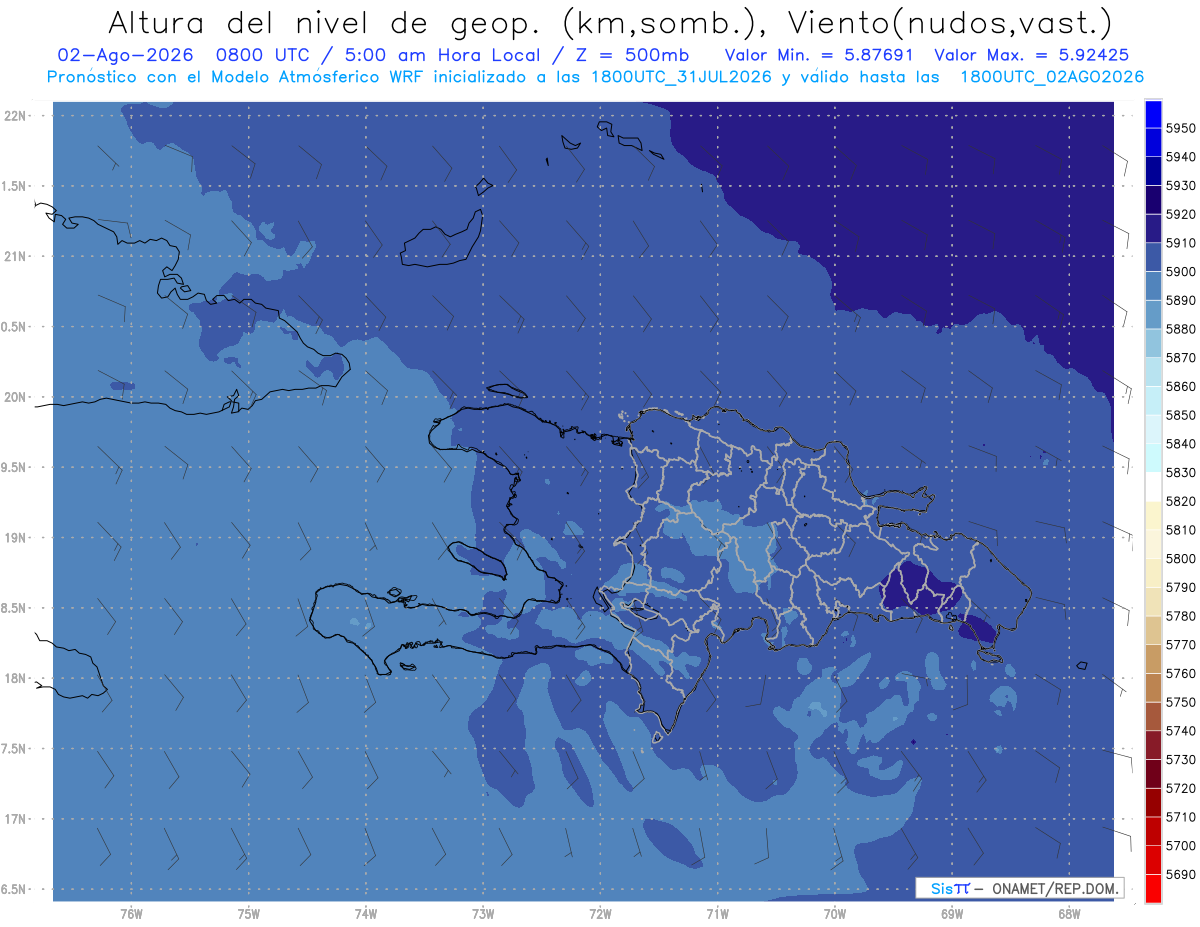Click the '5690' colorbar label
This screenshot has height=927, width=1200.
pos(1180,874)
